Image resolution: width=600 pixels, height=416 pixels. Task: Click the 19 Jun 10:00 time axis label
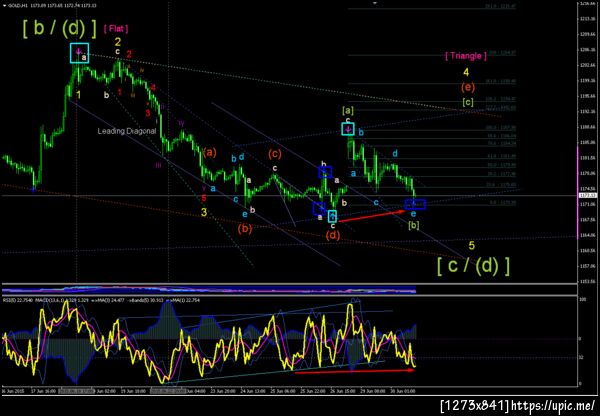132,392
